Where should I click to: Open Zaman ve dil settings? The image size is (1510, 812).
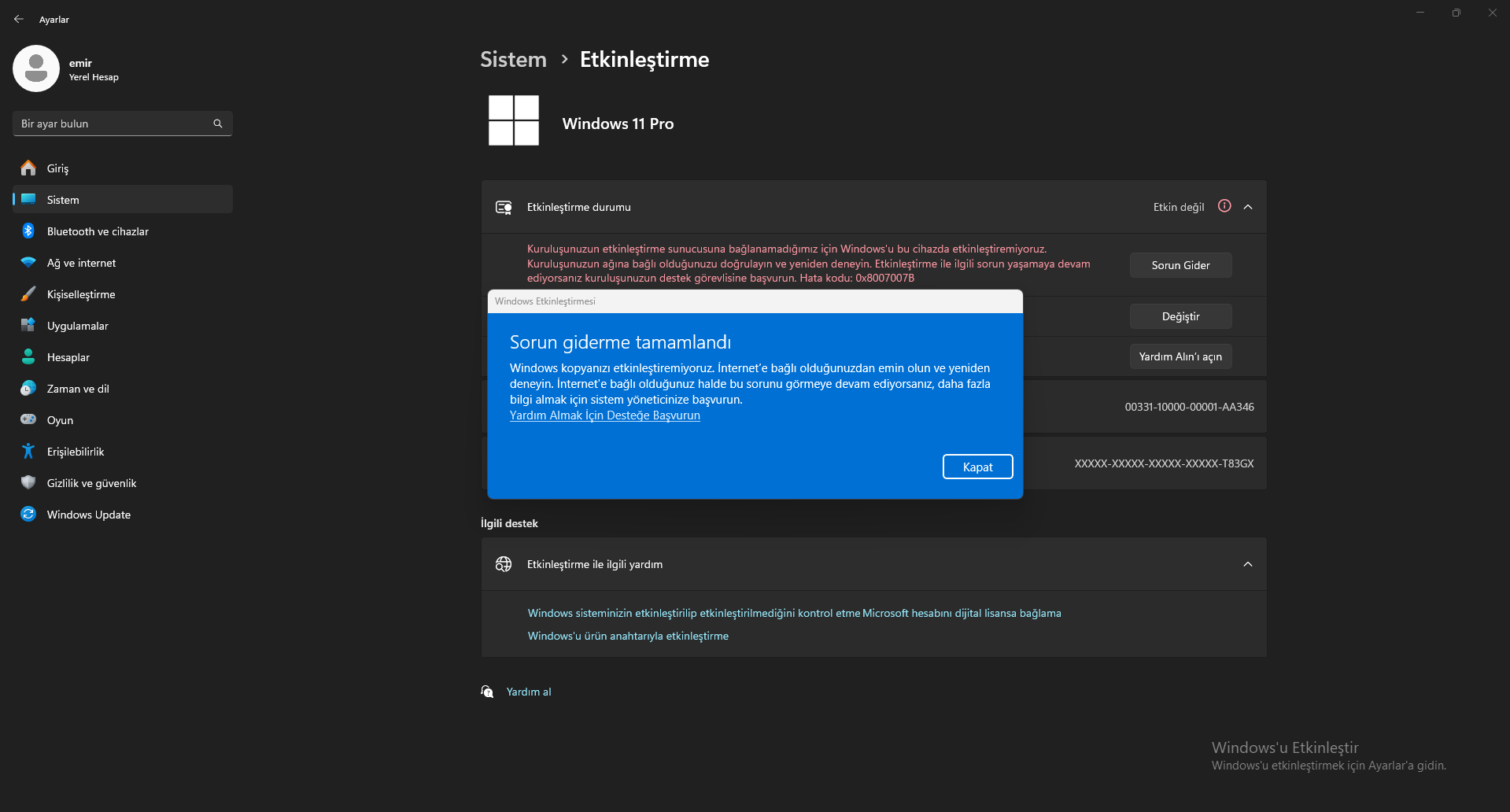point(123,389)
